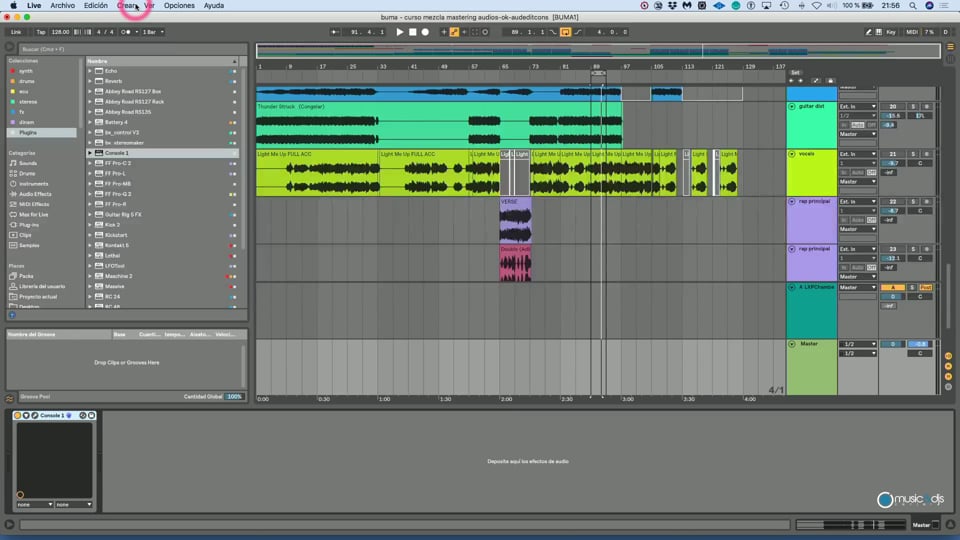Image resolution: width=960 pixels, height=540 pixels.
Task: Expand the Reverb device entry
Action: click(90, 81)
